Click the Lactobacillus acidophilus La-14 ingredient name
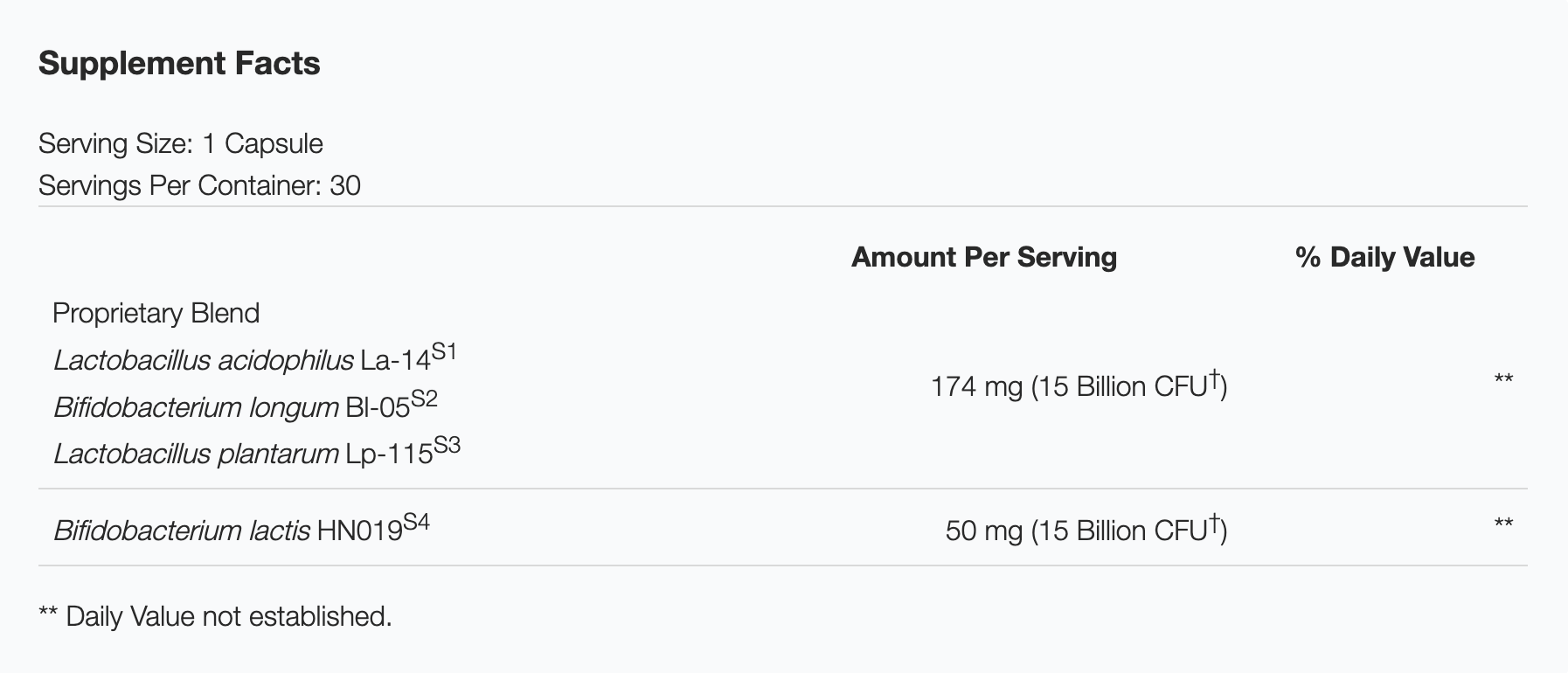This screenshot has height=673, width=1568. pyautogui.click(x=241, y=360)
